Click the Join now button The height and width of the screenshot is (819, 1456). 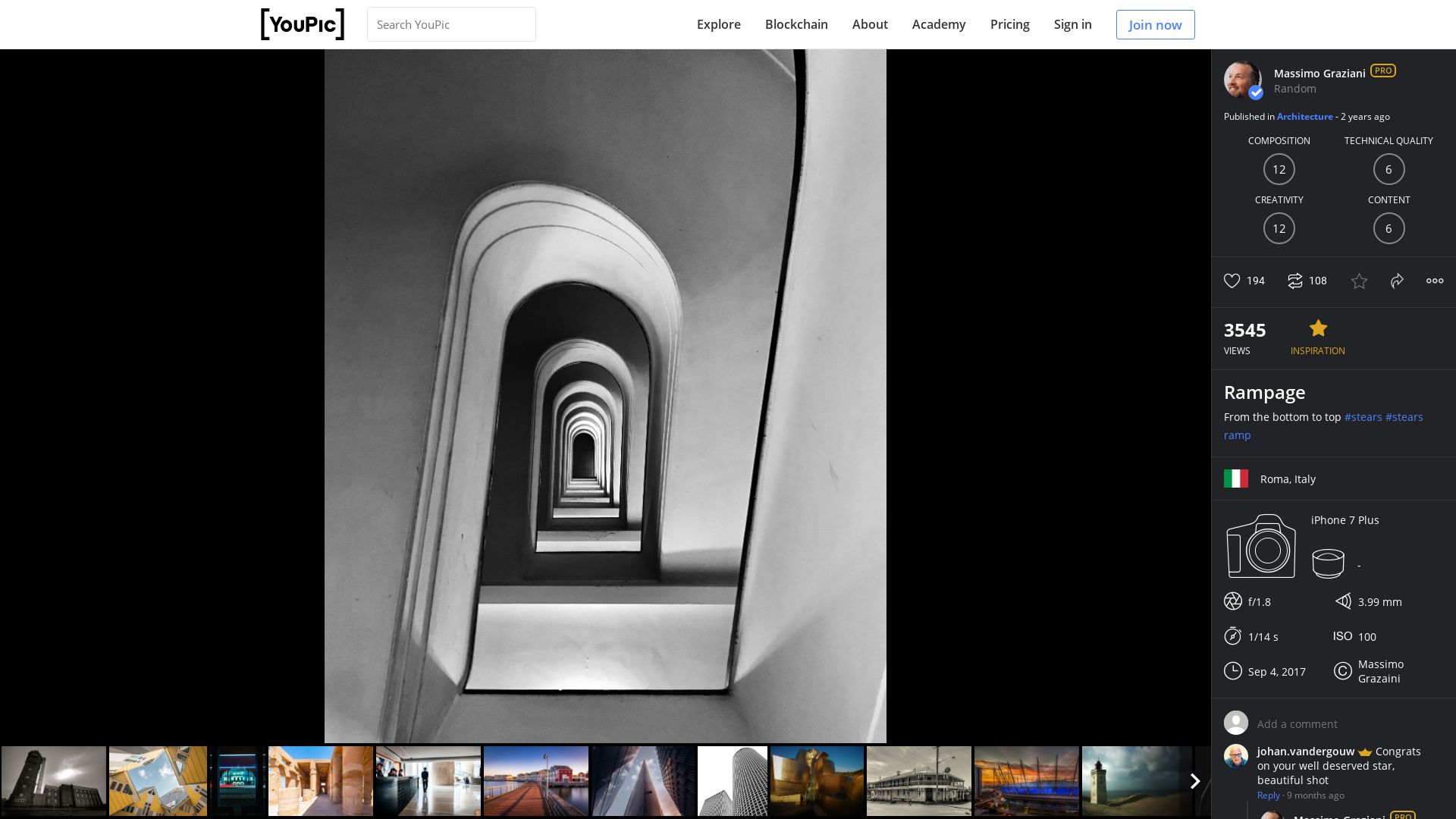click(1154, 24)
